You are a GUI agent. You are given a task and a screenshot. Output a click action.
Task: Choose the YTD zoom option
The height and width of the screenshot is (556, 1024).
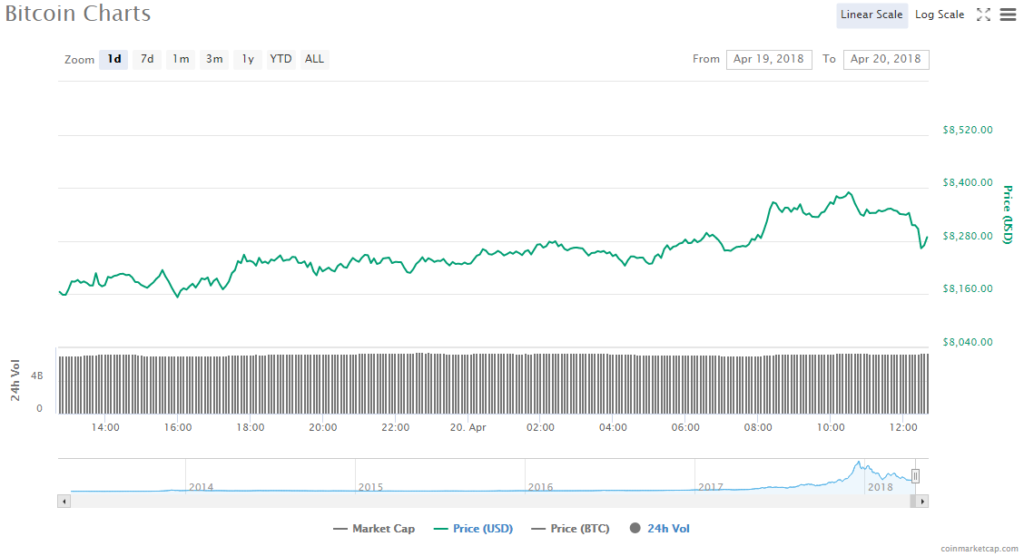(281, 59)
